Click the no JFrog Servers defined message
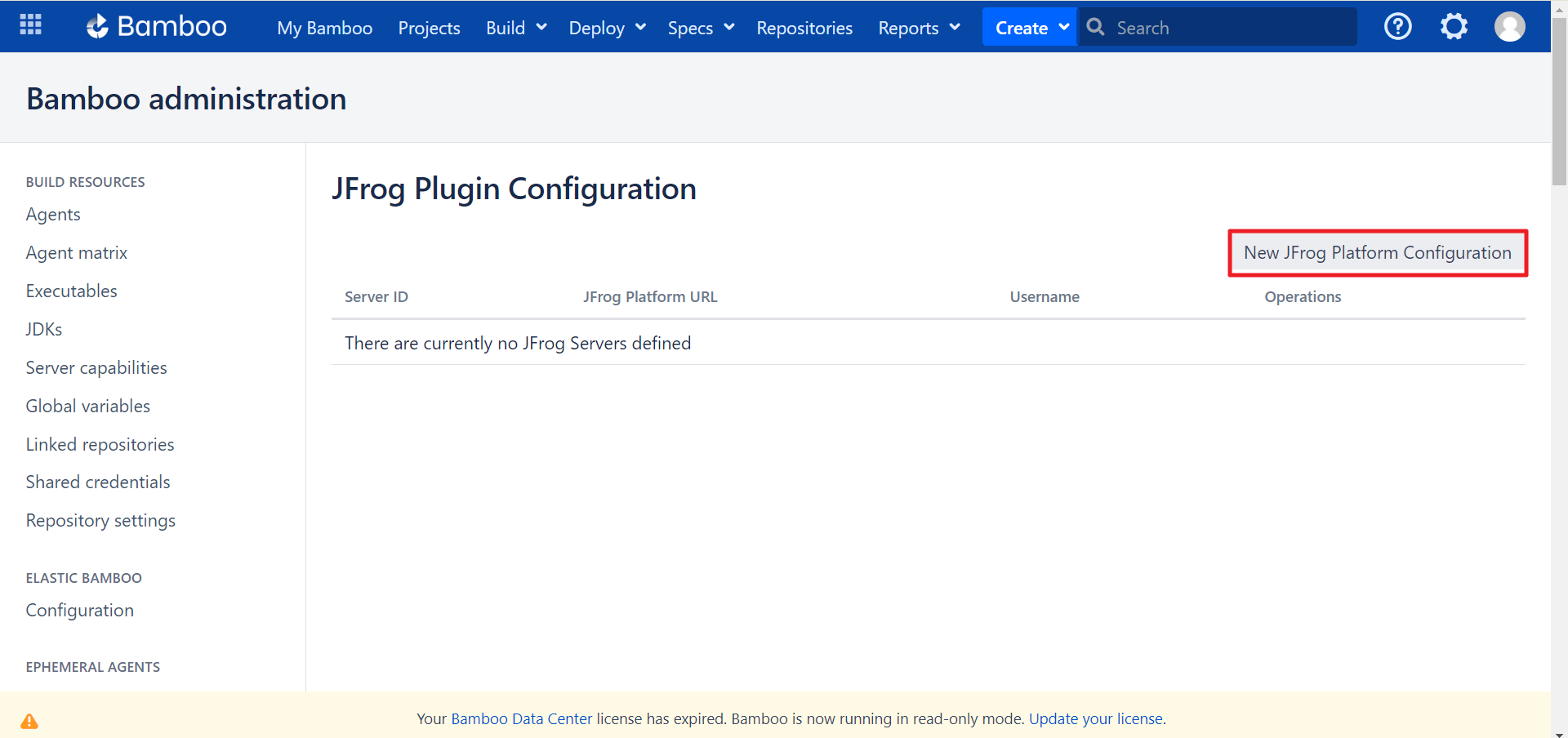 [518, 343]
